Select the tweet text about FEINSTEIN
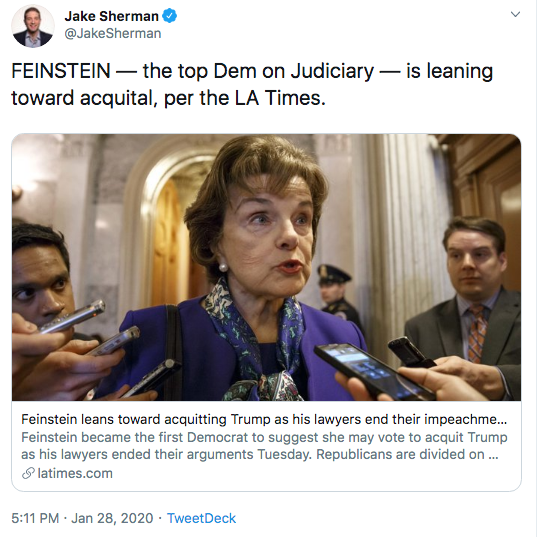 [x=252, y=84]
